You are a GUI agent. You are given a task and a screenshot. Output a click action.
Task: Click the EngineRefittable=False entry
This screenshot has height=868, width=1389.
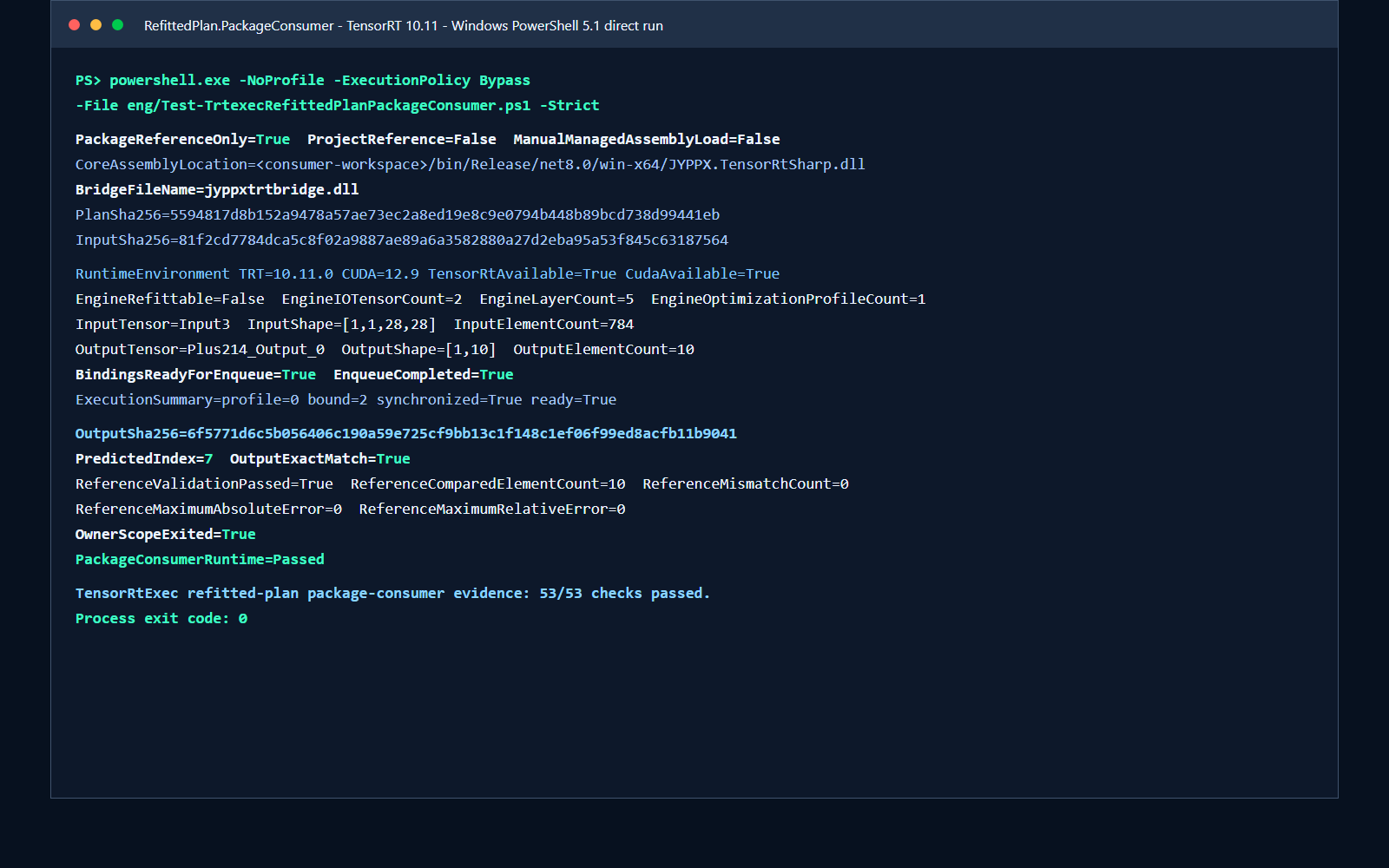170,299
